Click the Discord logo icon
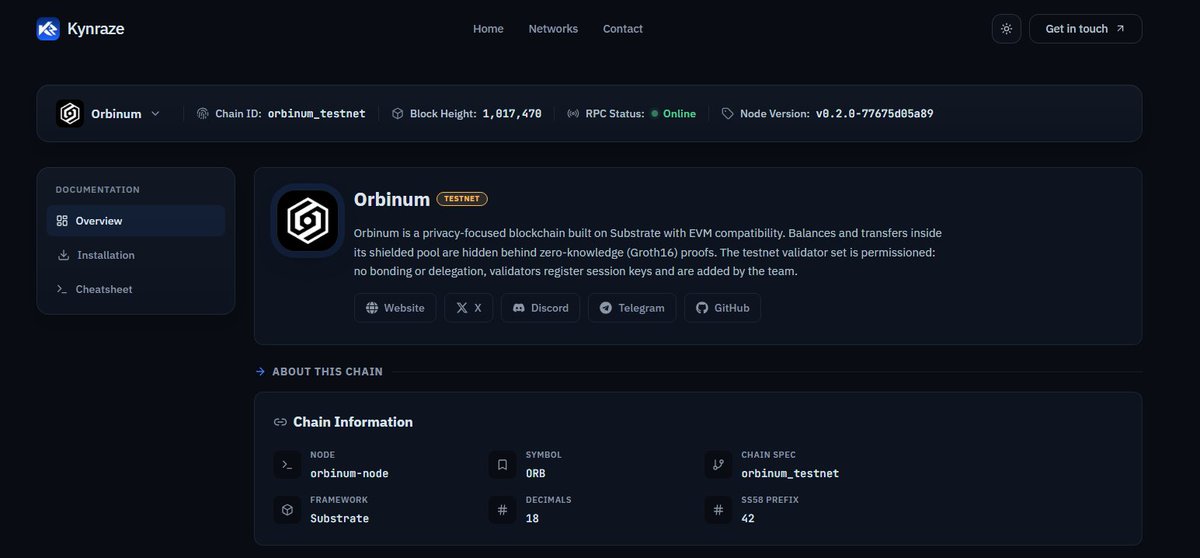 pyautogui.click(x=519, y=308)
